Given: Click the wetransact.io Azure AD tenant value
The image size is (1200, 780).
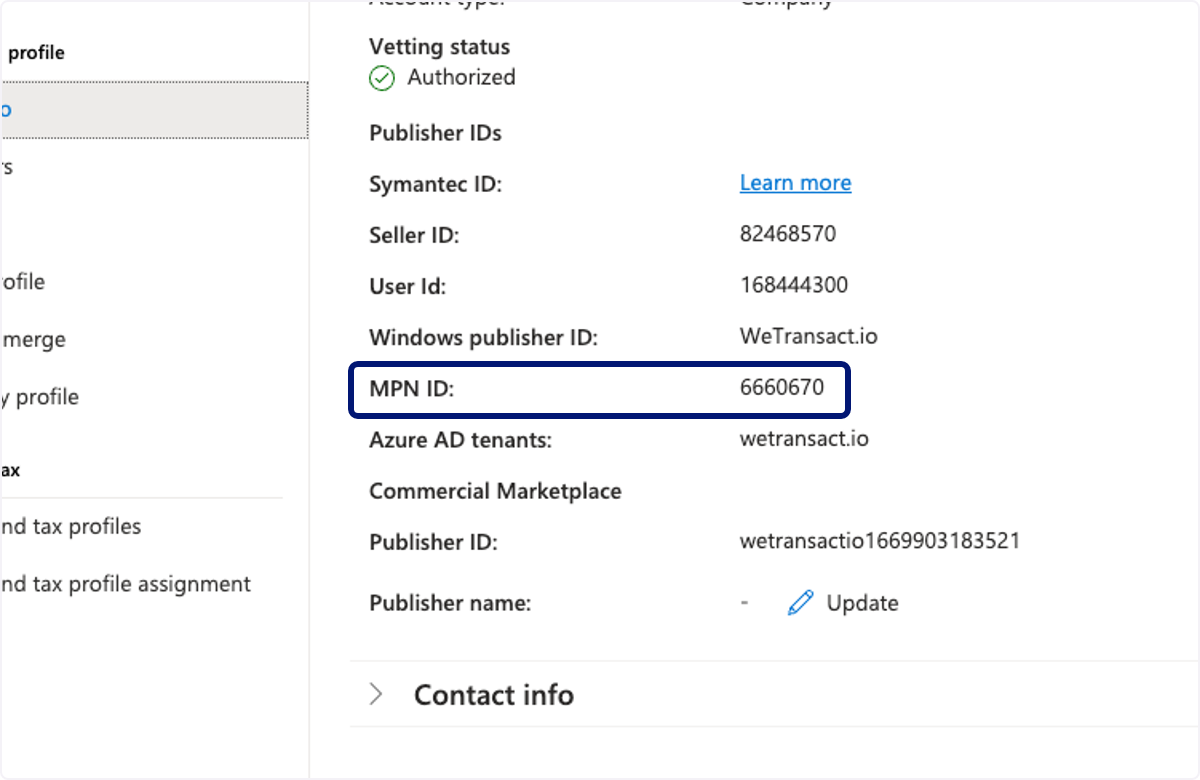Looking at the screenshot, I should click(x=805, y=439).
